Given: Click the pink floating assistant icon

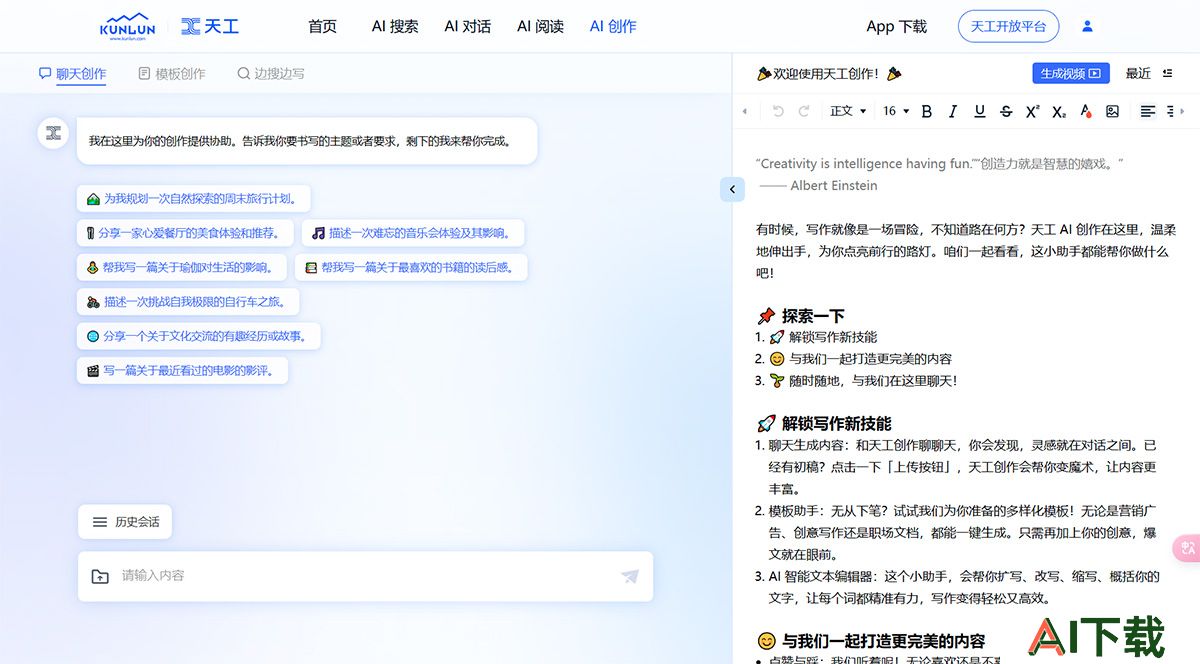Looking at the screenshot, I should pyautogui.click(x=1187, y=547).
